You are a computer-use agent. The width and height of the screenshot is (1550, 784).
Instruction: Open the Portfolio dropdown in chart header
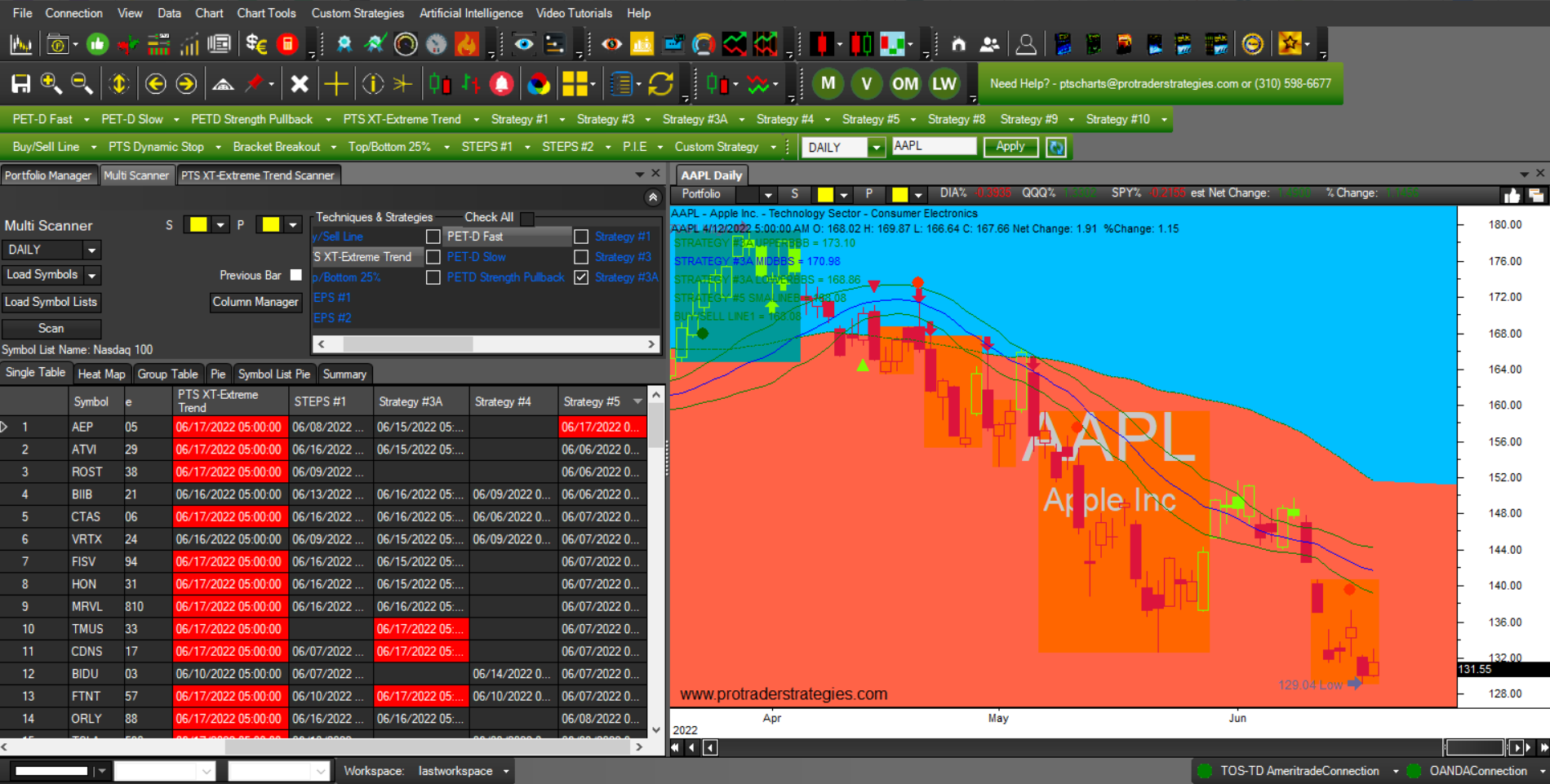767,195
